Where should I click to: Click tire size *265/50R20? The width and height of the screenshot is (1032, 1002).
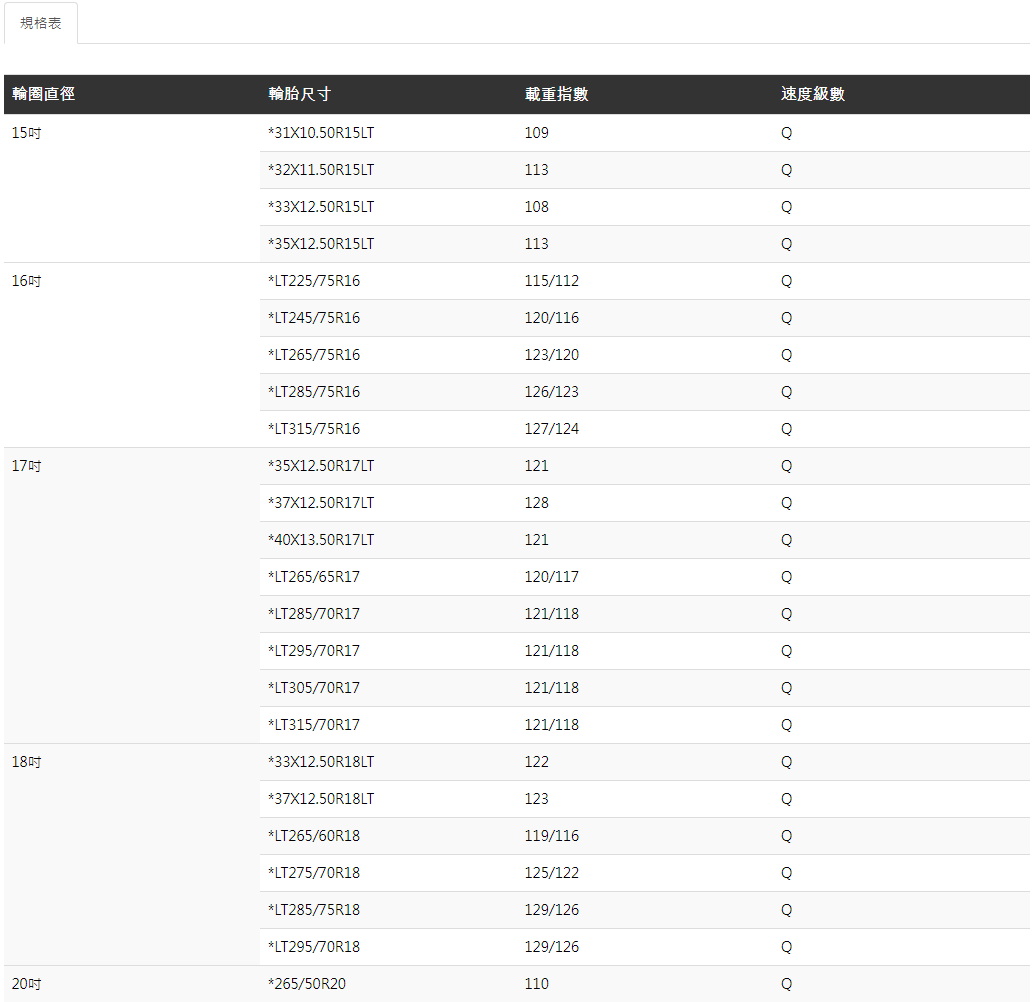pos(307,984)
